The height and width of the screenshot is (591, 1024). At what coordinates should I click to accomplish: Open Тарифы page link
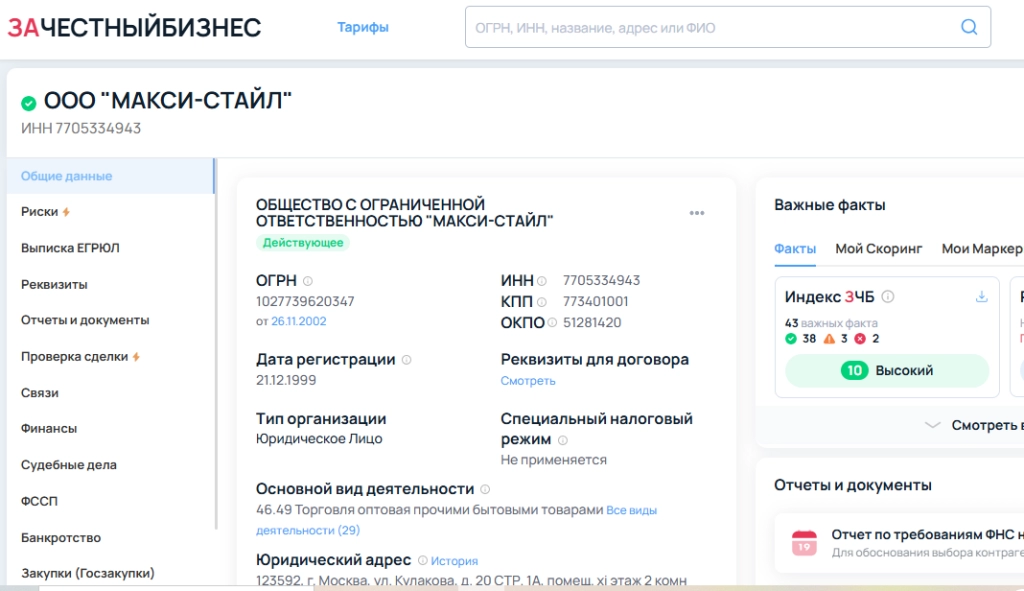(x=363, y=28)
